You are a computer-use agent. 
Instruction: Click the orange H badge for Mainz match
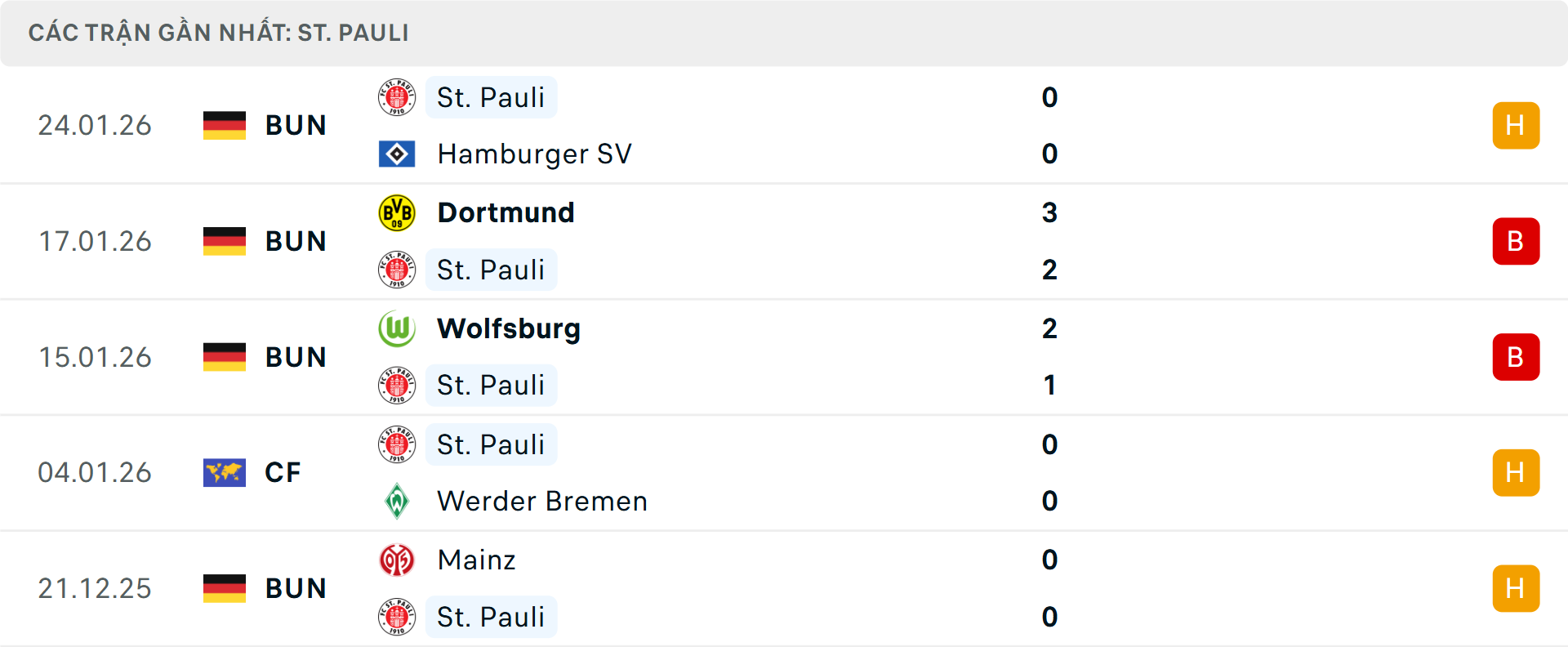[x=1517, y=588]
